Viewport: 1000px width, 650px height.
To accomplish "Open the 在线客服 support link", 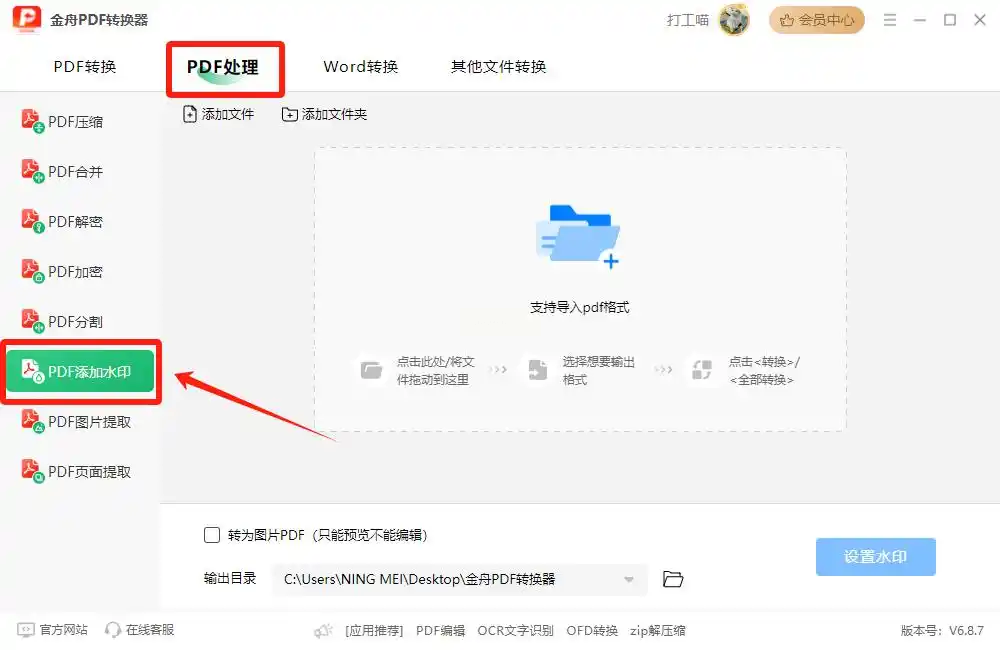I will click(x=150, y=630).
